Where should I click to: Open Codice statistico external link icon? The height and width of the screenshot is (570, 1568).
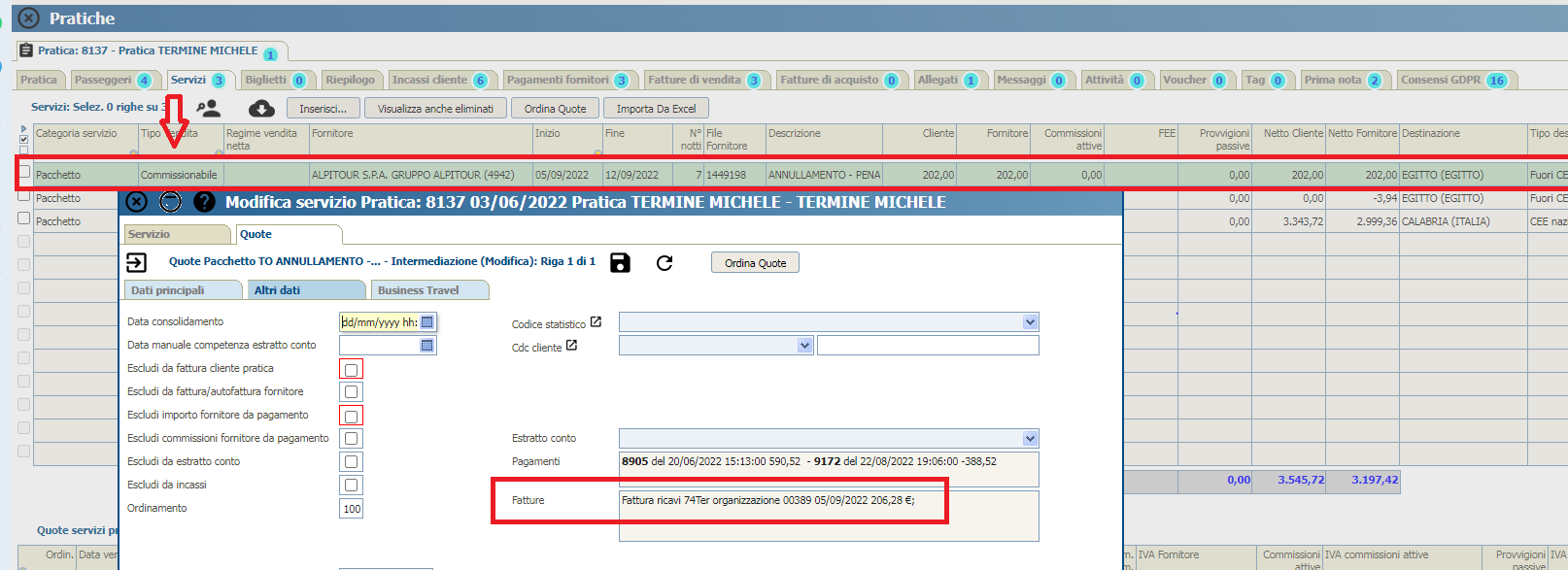pos(596,322)
